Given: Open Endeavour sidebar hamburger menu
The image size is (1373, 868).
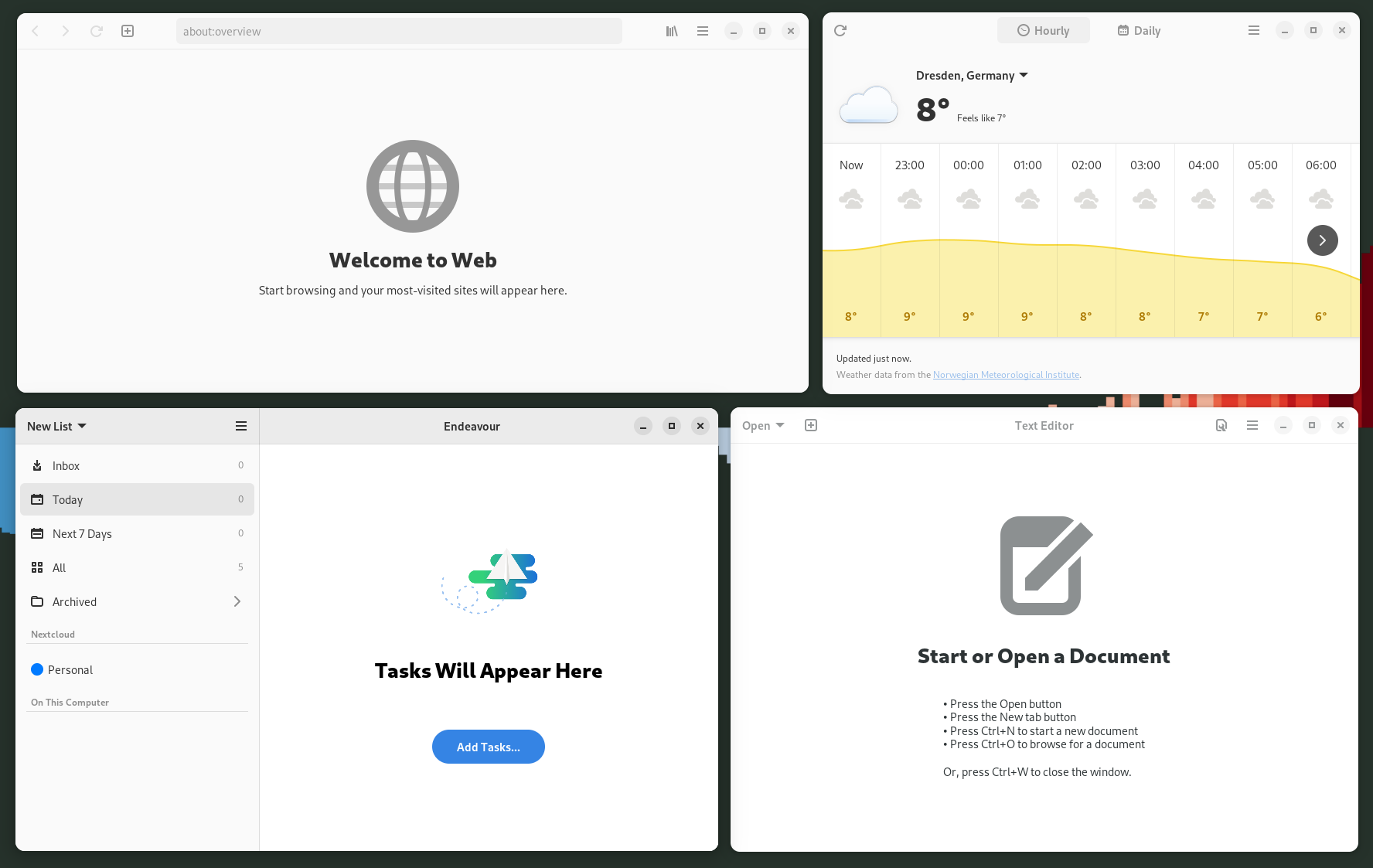Looking at the screenshot, I should pyautogui.click(x=241, y=426).
